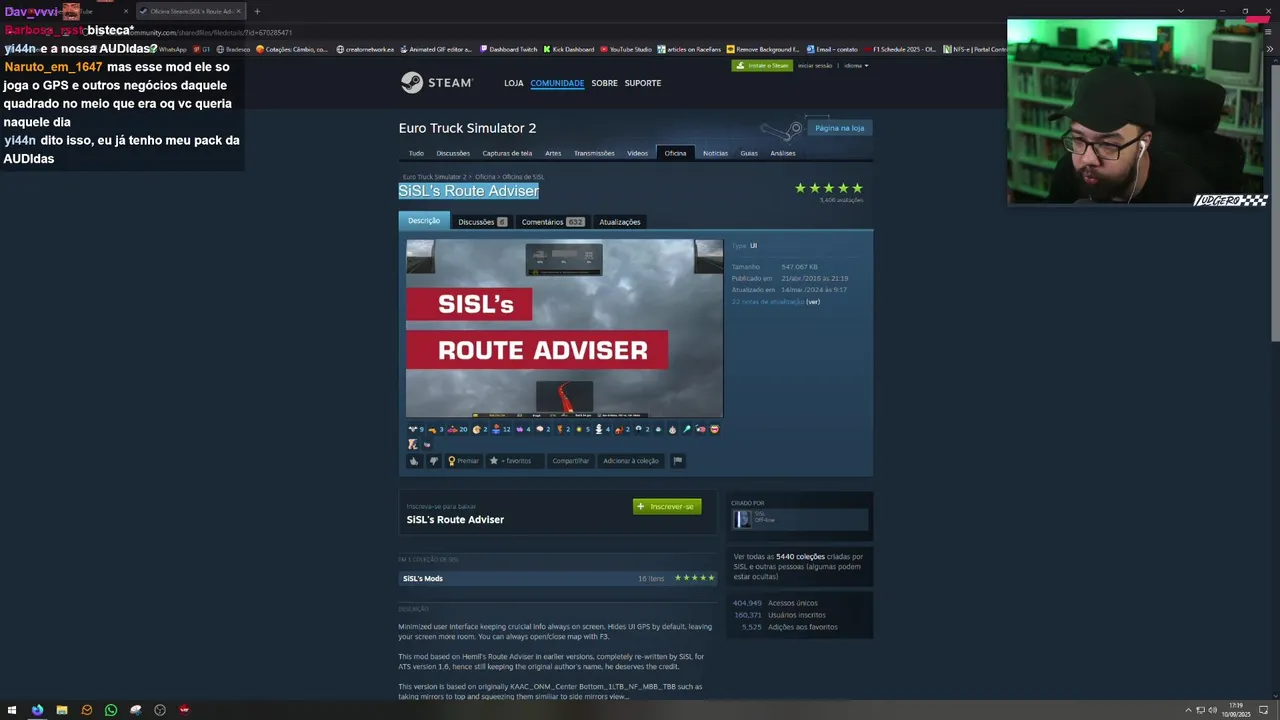The width and height of the screenshot is (1280, 720).
Task: Select the Oficina hub tab
Action: tap(676, 153)
